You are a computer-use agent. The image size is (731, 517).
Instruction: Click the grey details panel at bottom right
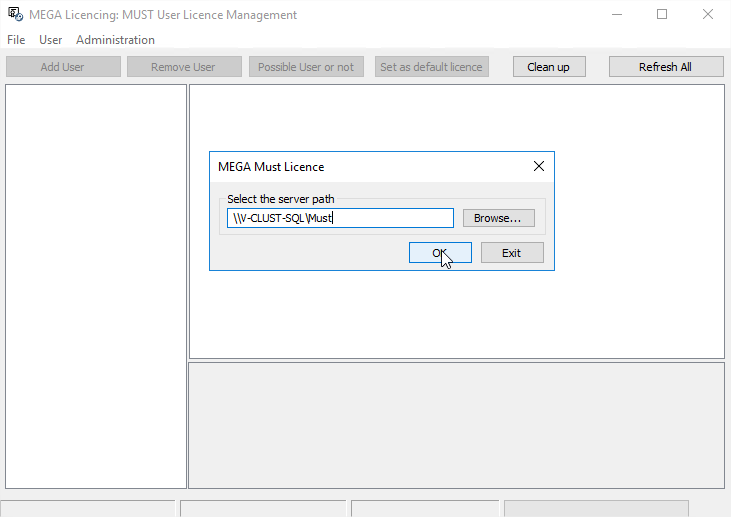pyautogui.click(x=456, y=425)
